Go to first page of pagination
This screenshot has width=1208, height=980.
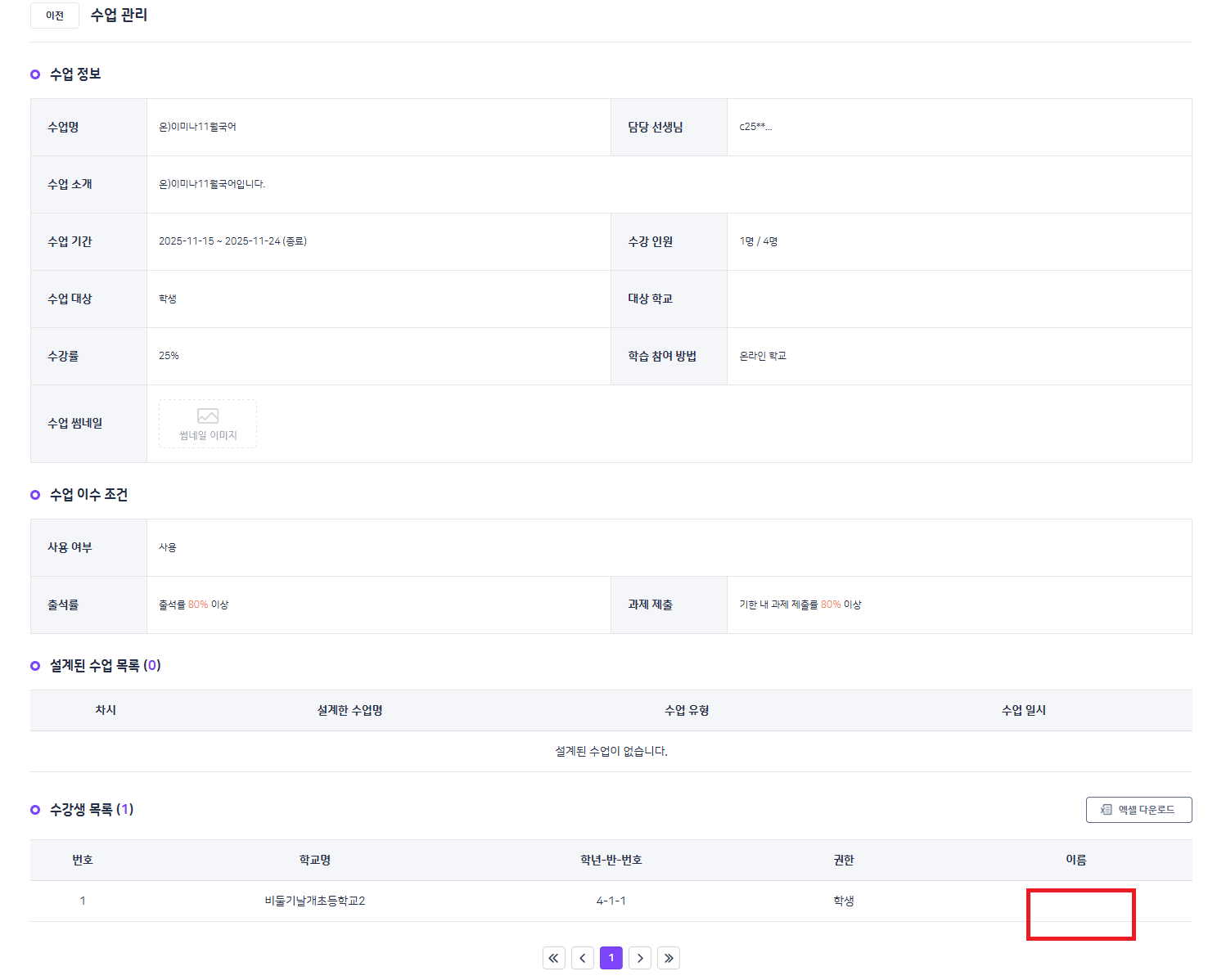pos(554,958)
